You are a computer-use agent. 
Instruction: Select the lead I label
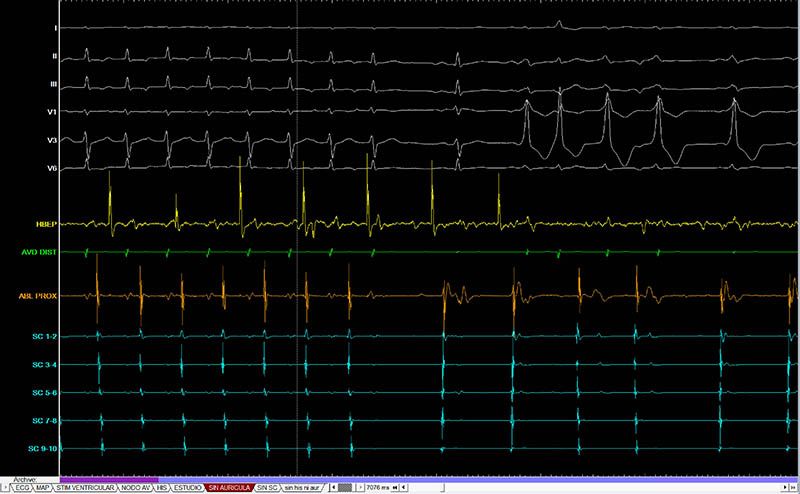(54, 28)
